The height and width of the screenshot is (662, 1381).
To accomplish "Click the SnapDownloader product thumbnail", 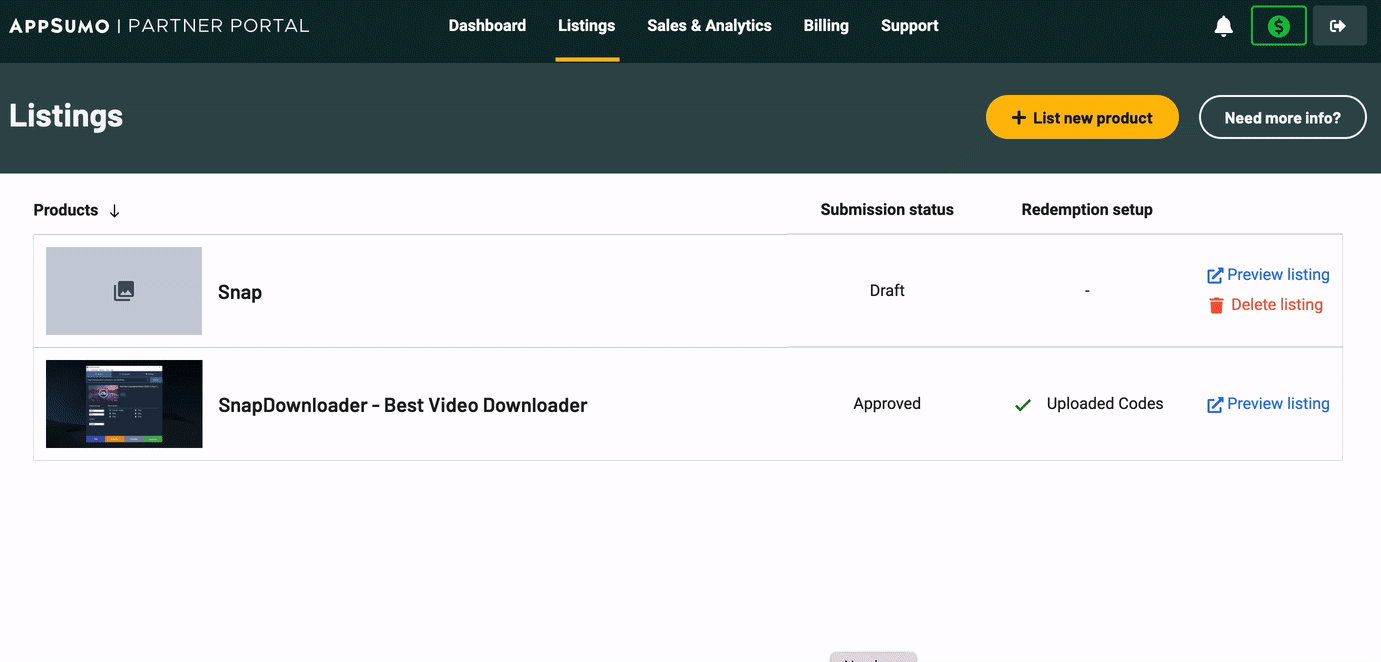I will click(124, 404).
